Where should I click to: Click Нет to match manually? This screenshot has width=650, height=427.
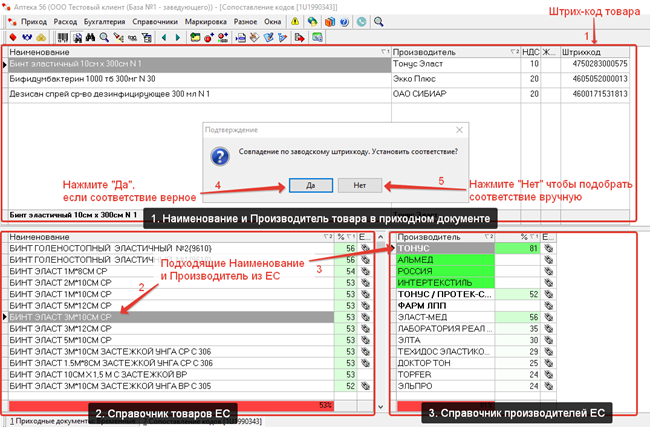pos(360,185)
